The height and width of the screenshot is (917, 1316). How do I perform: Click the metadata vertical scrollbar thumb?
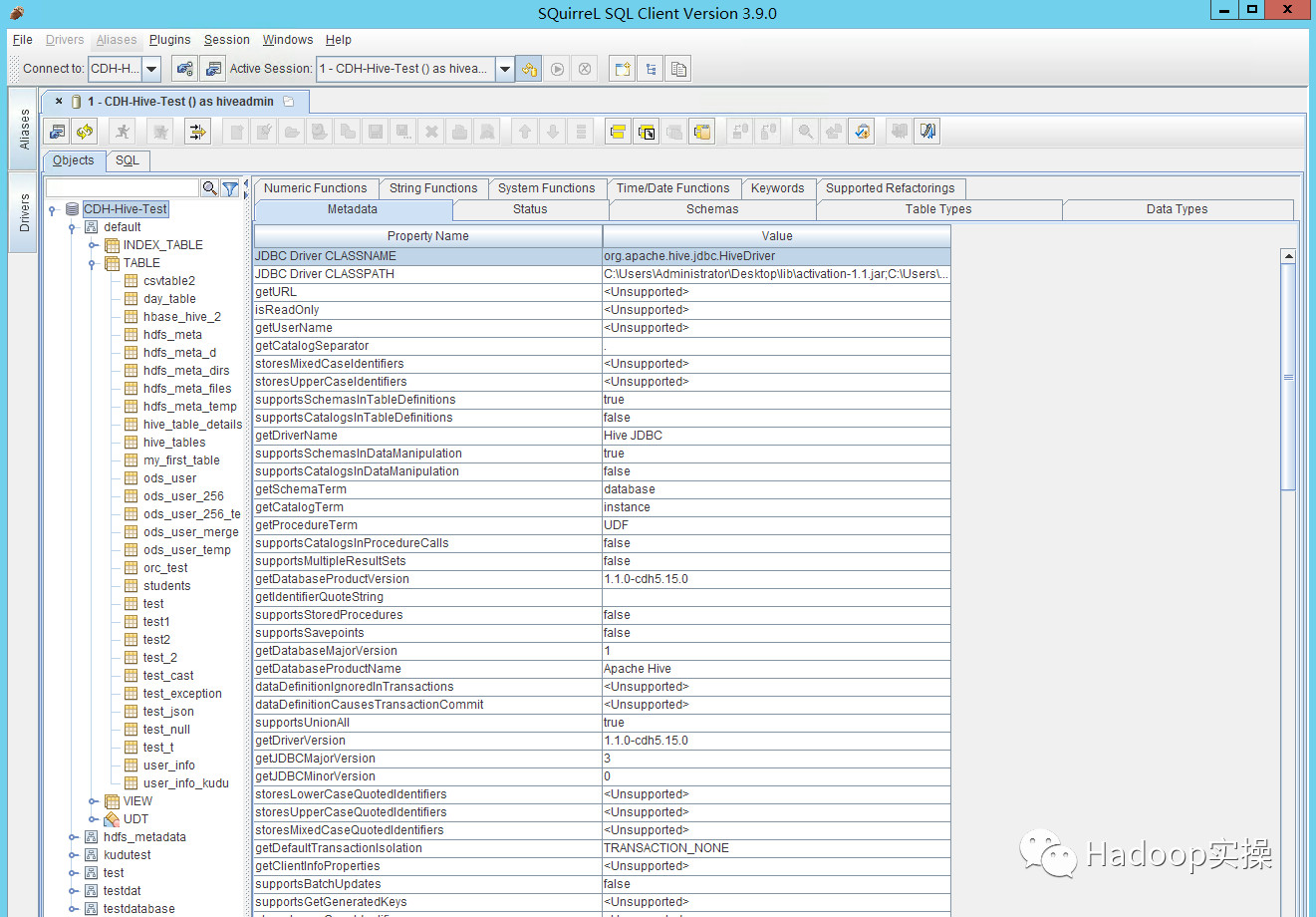(x=1288, y=377)
